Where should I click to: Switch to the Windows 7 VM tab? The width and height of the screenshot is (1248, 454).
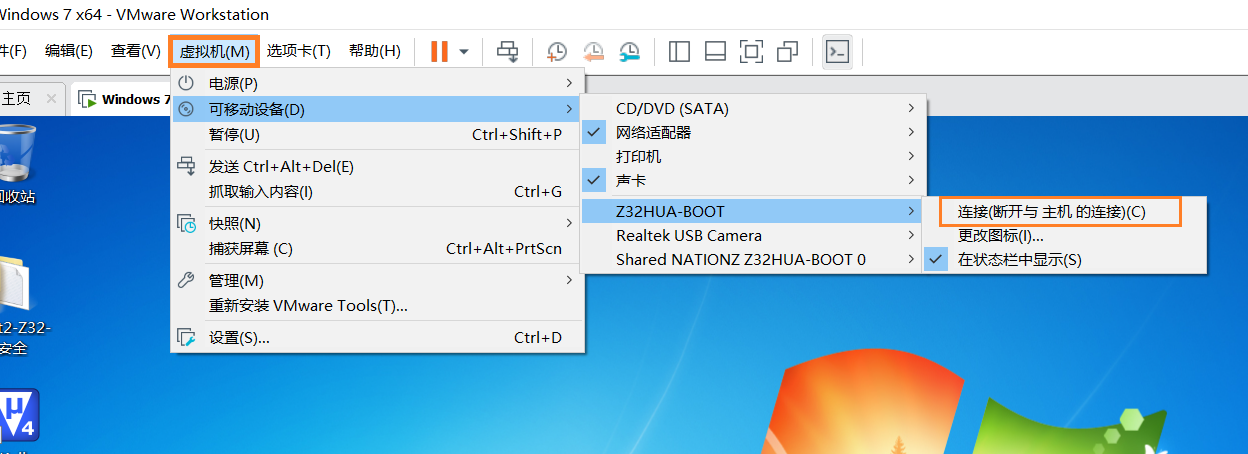[x=124, y=99]
